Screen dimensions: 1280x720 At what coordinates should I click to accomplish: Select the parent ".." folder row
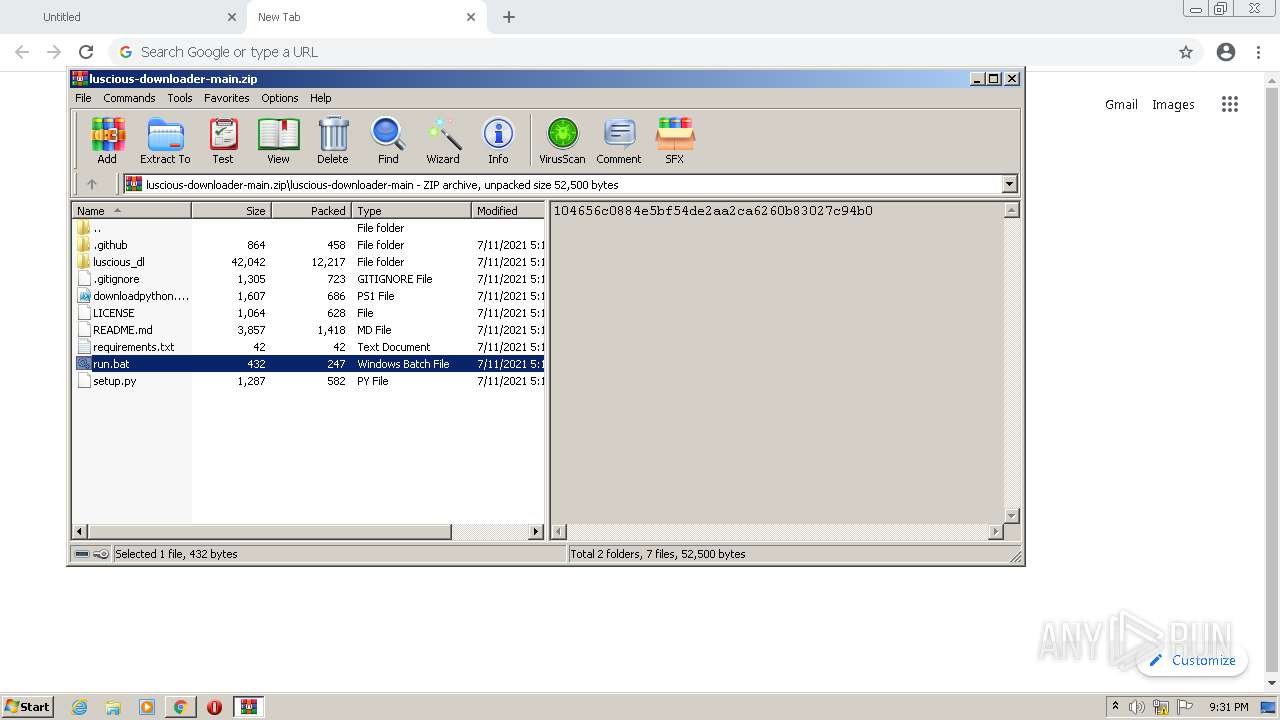(309, 228)
